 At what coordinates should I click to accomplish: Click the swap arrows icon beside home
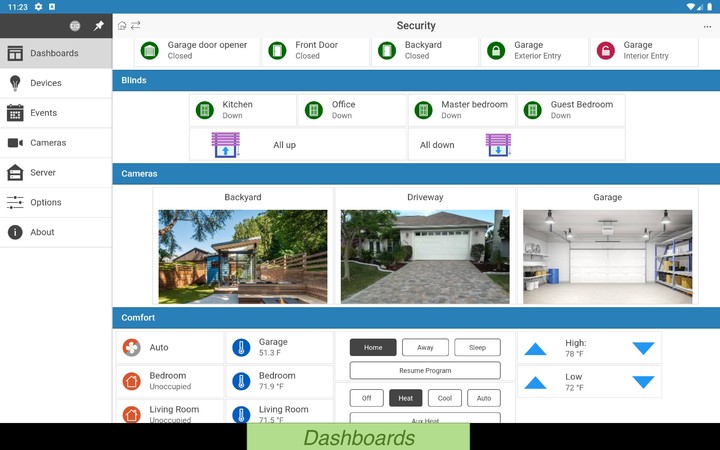tap(135, 26)
